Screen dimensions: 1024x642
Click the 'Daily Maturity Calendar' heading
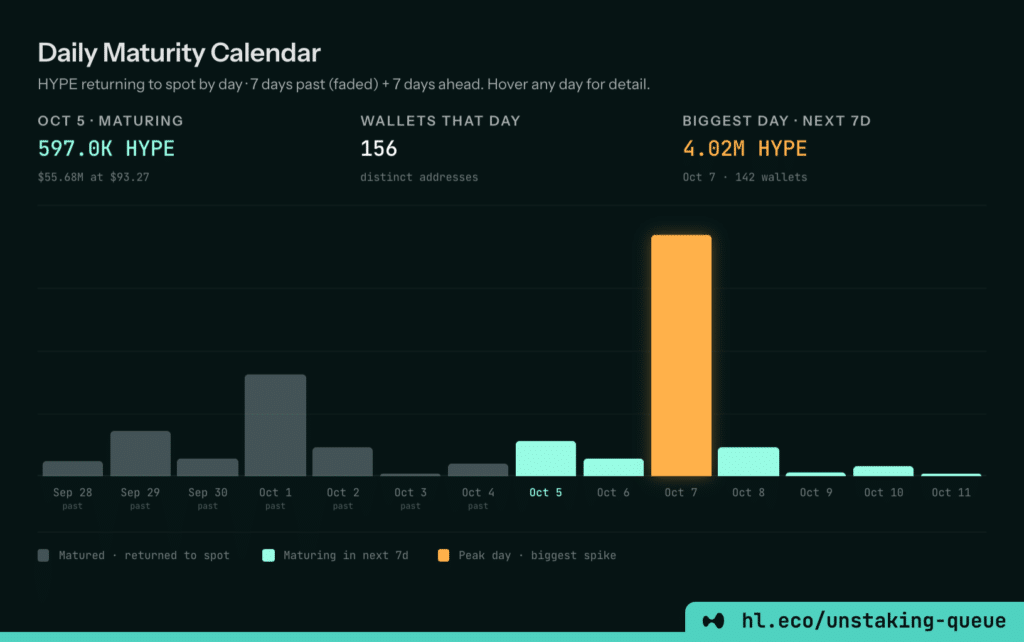179,53
